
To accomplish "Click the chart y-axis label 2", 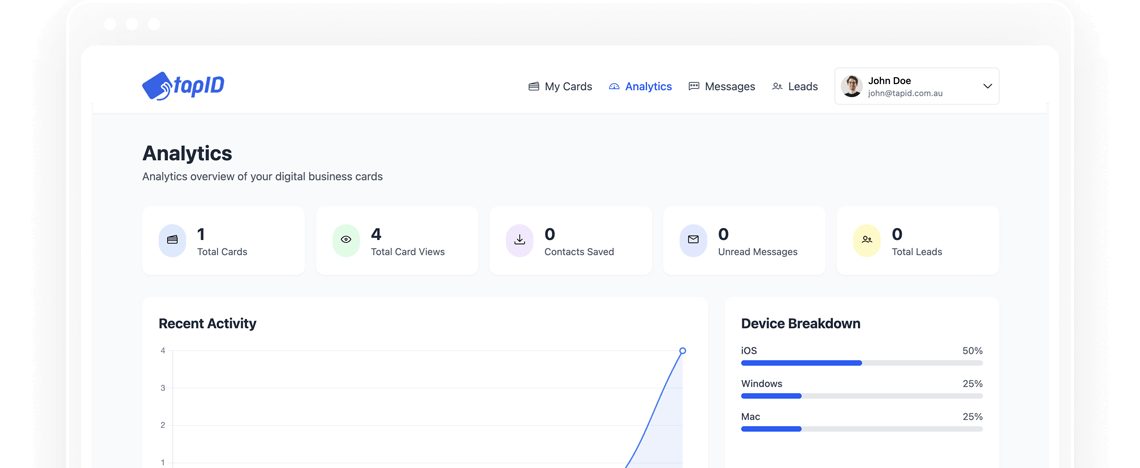I will point(163,425).
